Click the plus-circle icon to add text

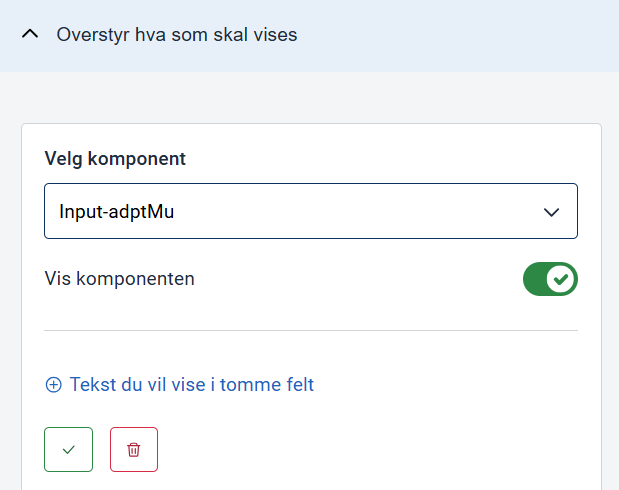[x=53, y=385]
